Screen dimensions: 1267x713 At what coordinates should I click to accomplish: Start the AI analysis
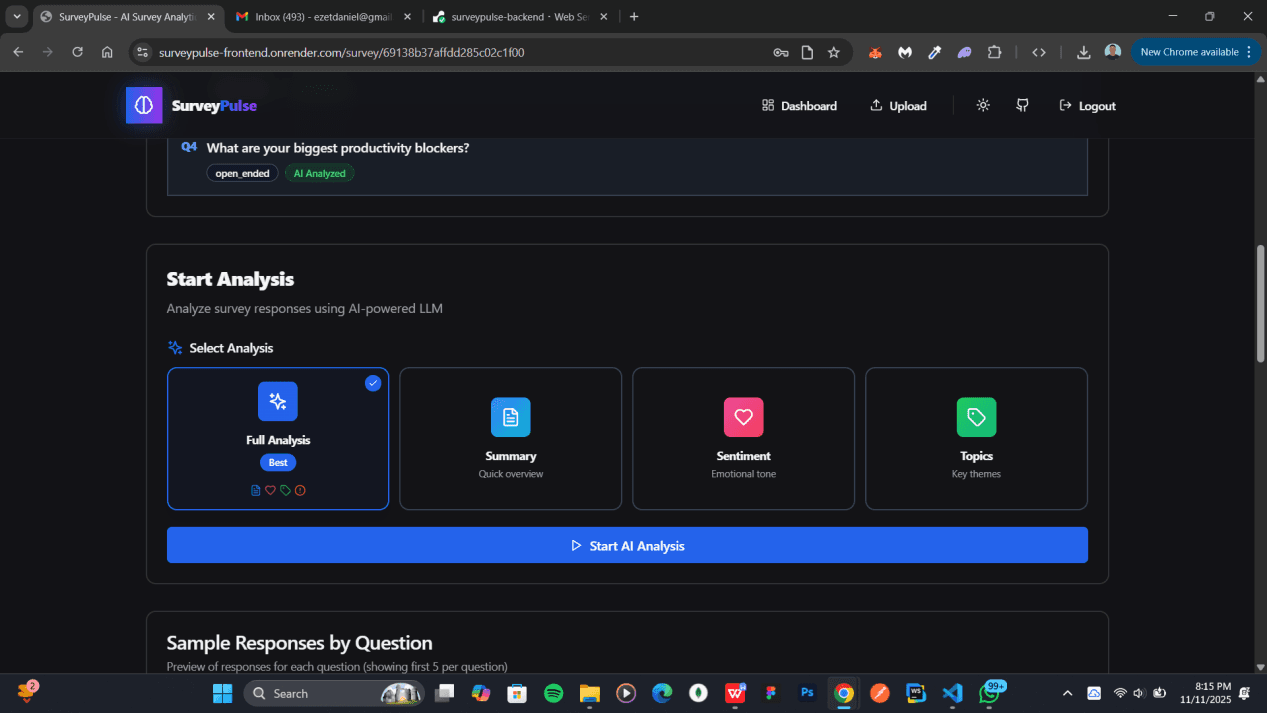(627, 545)
